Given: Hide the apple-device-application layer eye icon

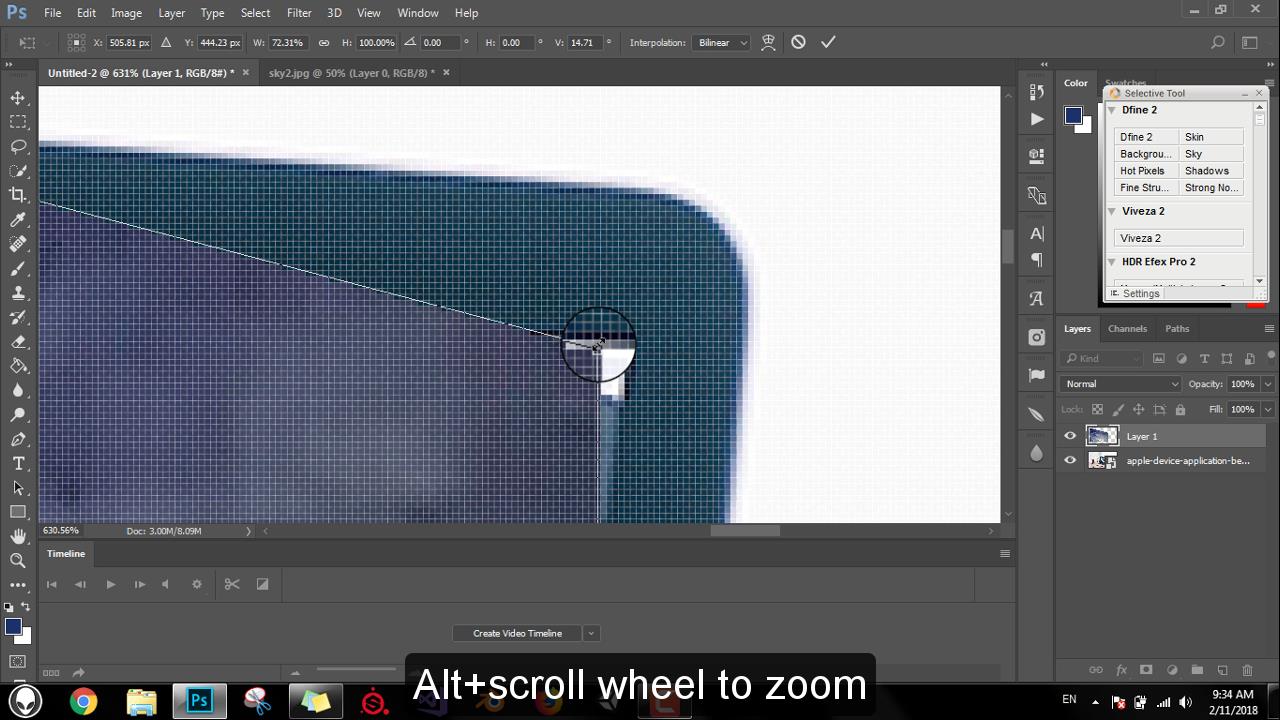Looking at the screenshot, I should [x=1070, y=461].
